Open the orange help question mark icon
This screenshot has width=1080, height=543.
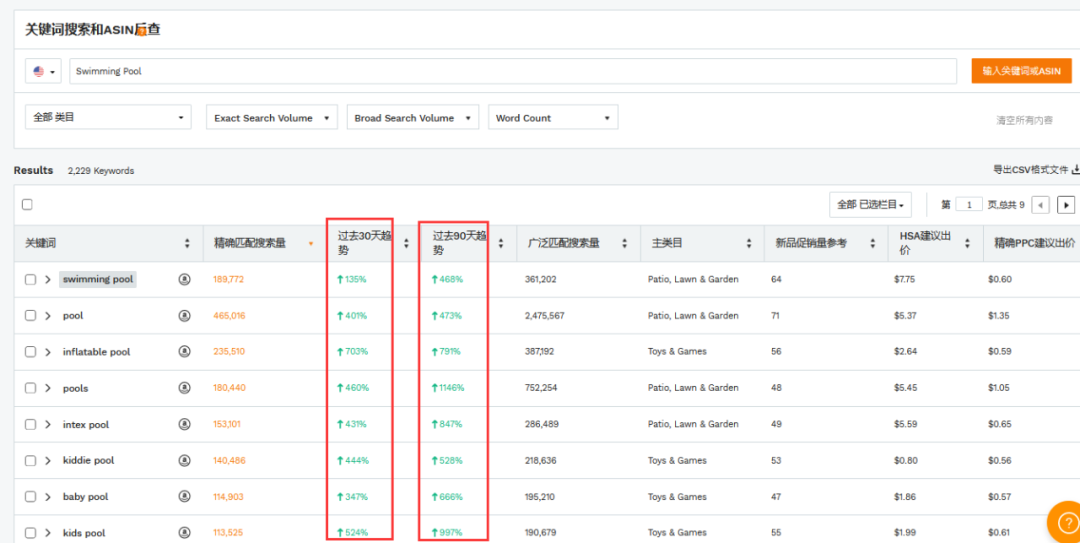(1066, 524)
